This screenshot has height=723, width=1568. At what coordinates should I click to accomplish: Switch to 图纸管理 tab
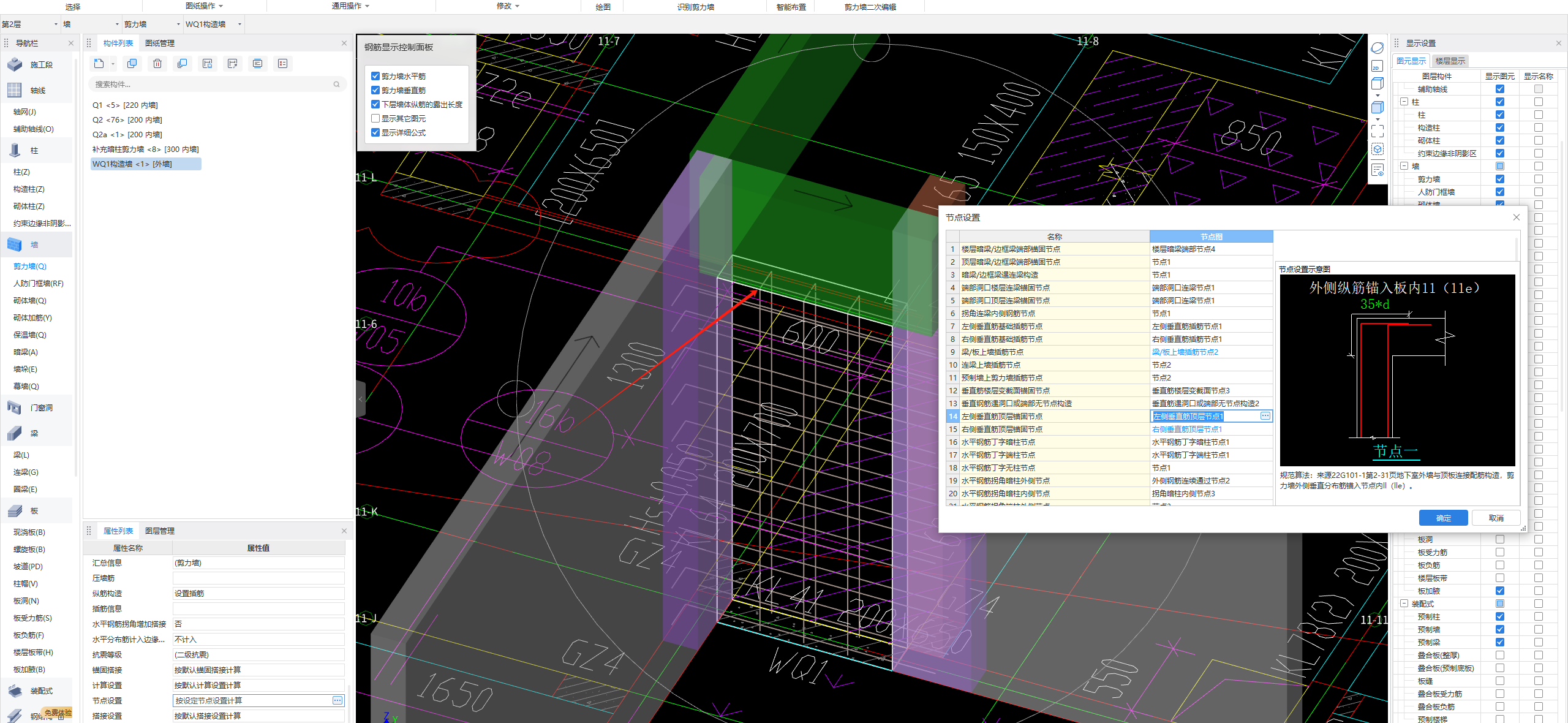tap(160, 43)
